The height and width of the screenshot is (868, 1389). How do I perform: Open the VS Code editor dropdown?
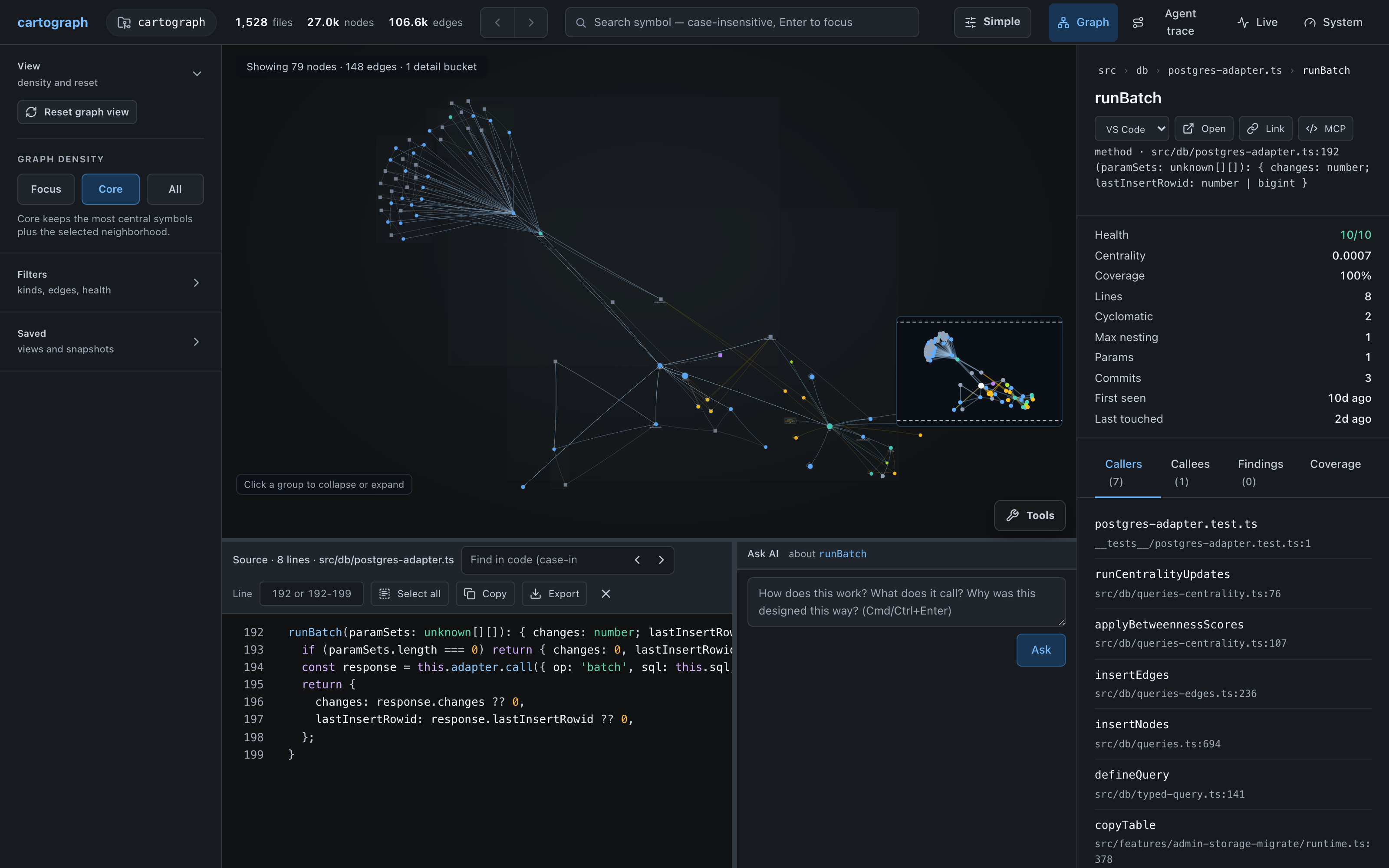(x=1131, y=128)
